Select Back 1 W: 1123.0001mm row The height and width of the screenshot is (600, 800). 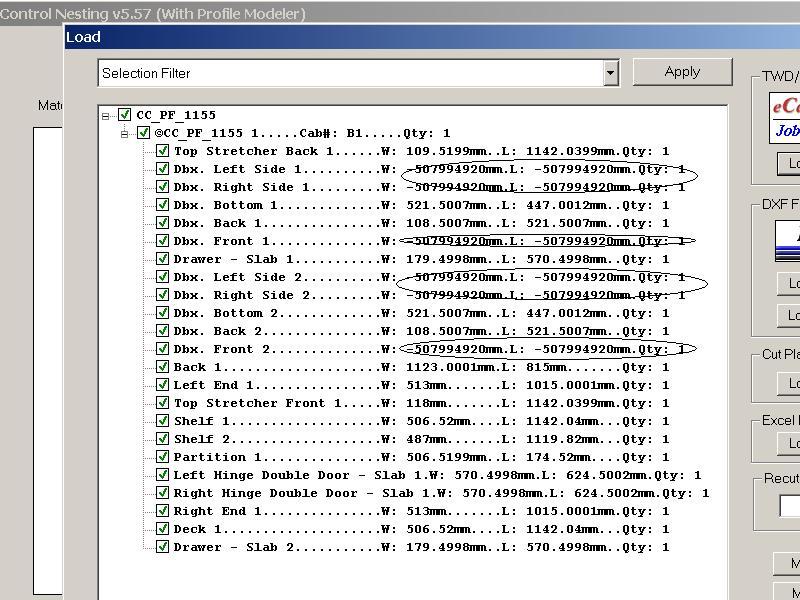[421, 367]
